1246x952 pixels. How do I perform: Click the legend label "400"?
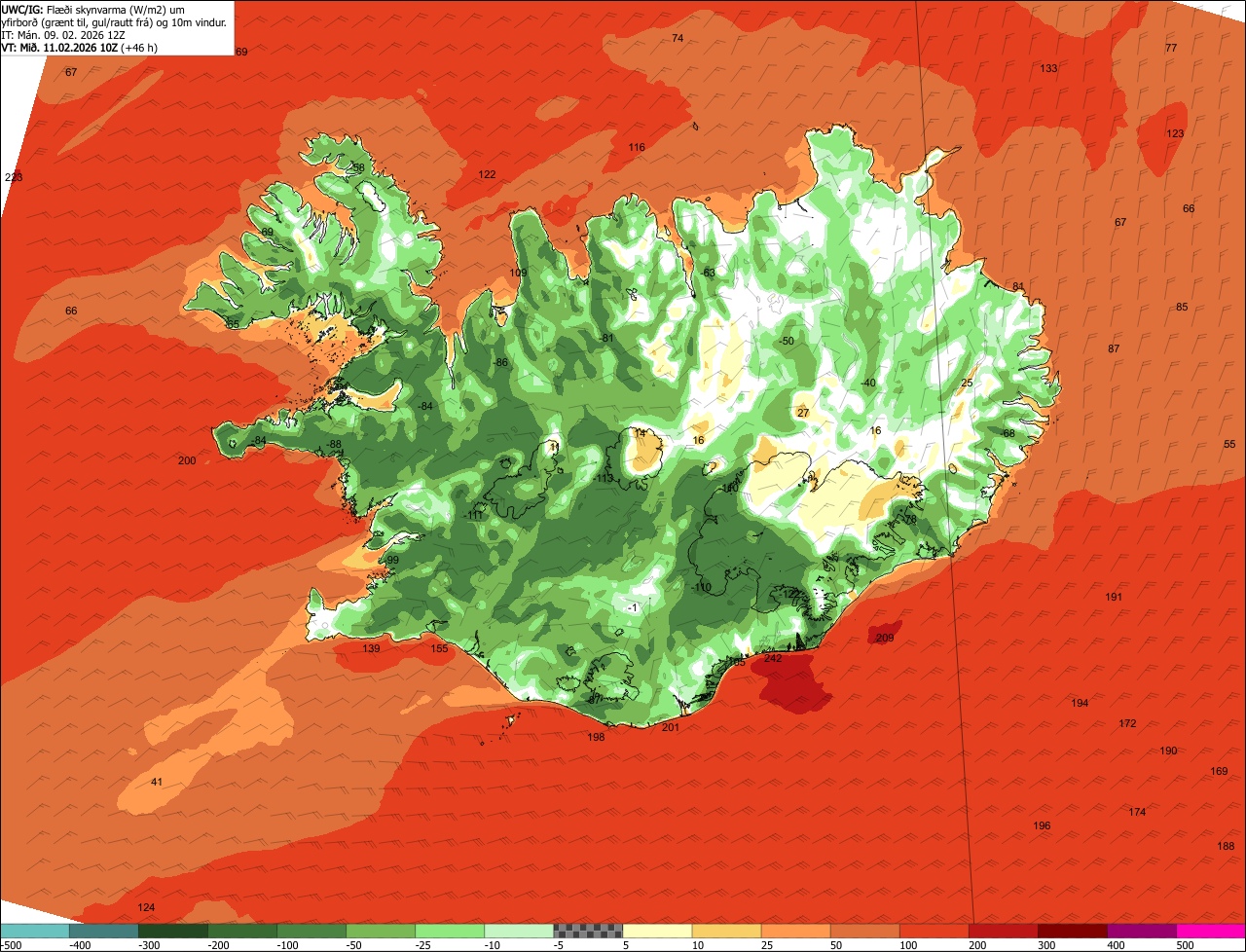1117,945
